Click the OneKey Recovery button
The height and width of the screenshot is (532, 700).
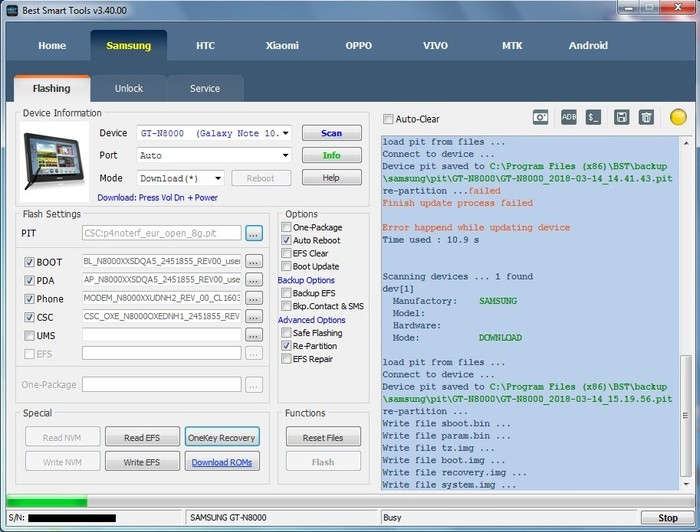coord(222,437)
